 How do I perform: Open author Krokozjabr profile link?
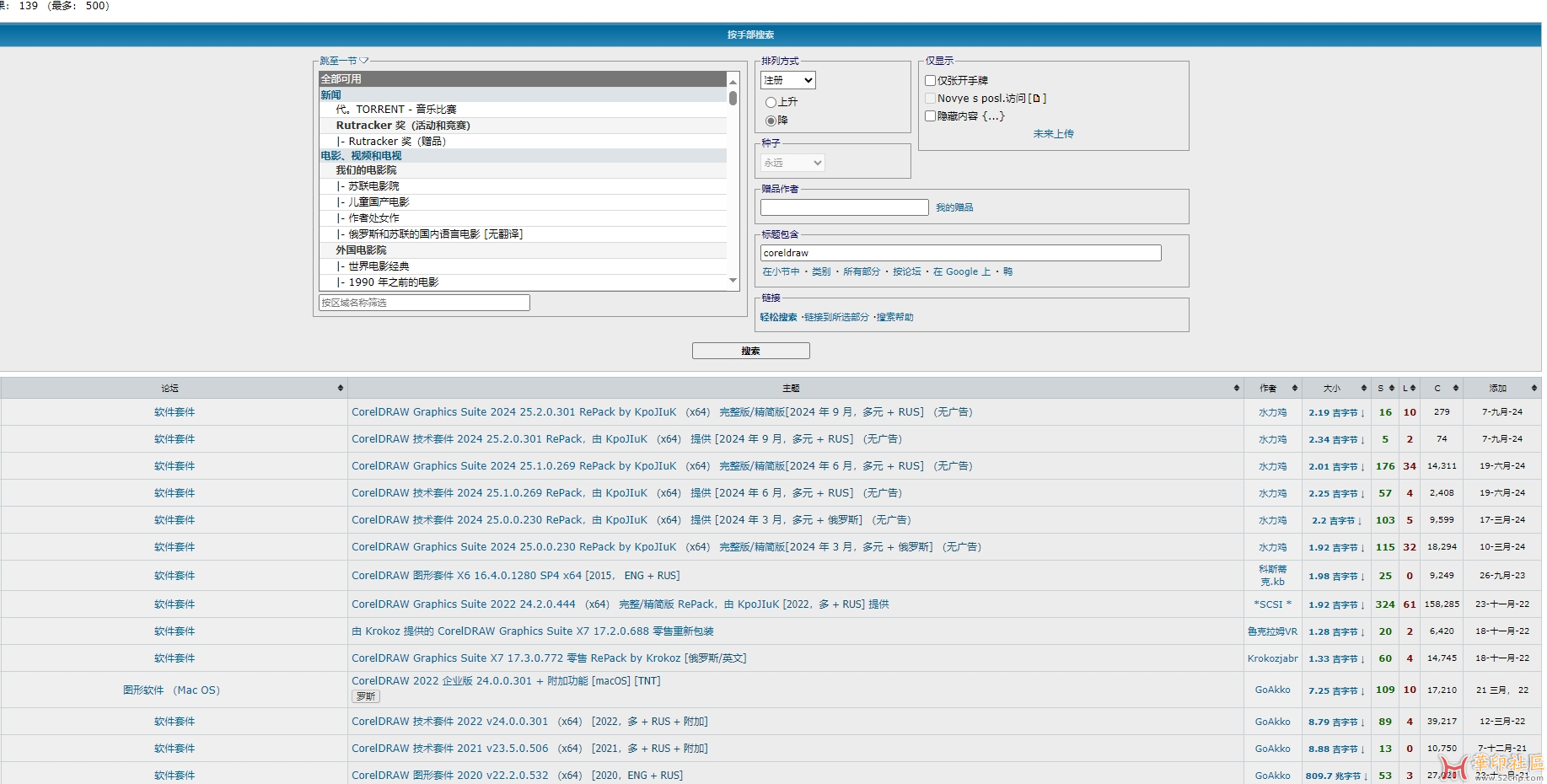[x=1272, y=658]
